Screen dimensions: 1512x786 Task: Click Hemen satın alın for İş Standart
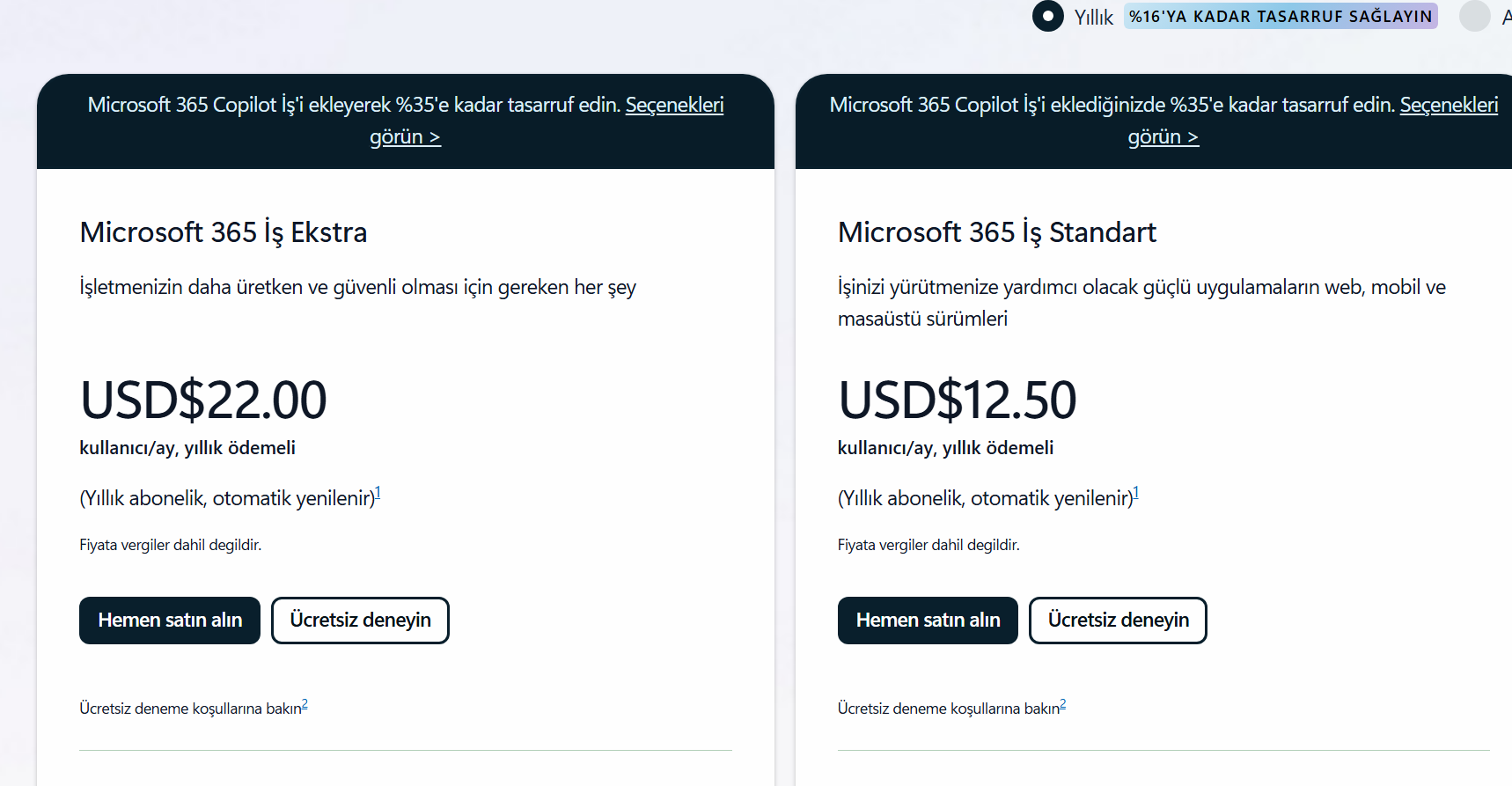tap(928, 621)
